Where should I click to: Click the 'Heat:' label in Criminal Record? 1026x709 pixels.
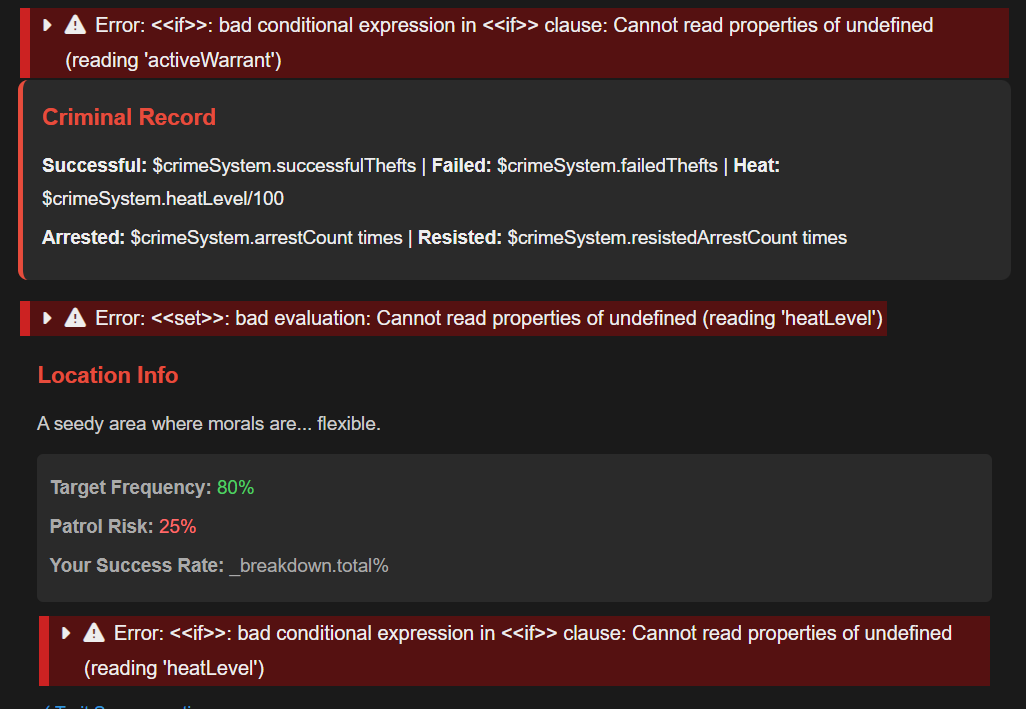click(x=756, y=166)
